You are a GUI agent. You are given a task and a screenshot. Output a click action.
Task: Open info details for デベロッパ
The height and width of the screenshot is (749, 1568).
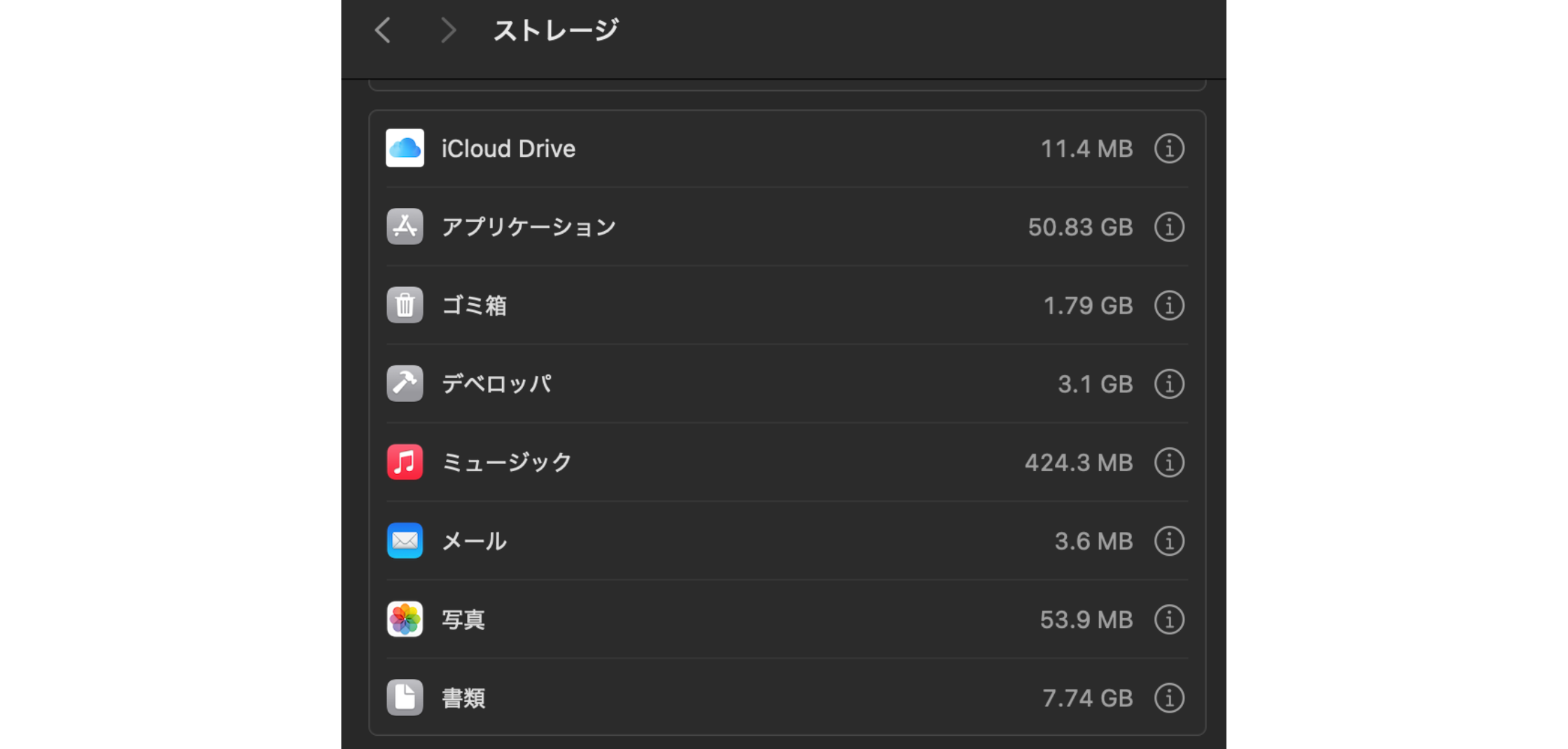tap(1169, 384)
